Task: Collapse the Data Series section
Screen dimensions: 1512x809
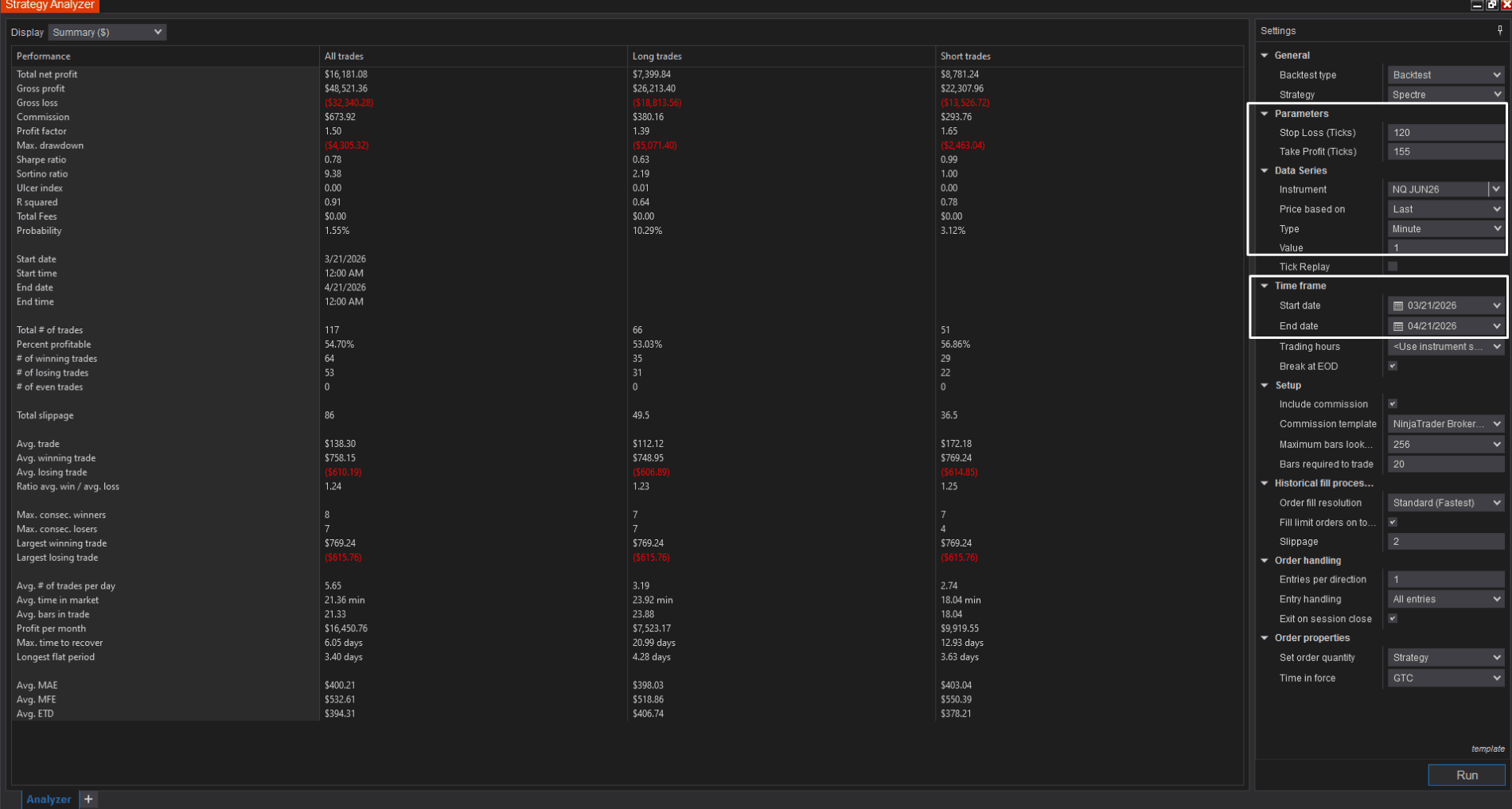Action: point(1265,170)
